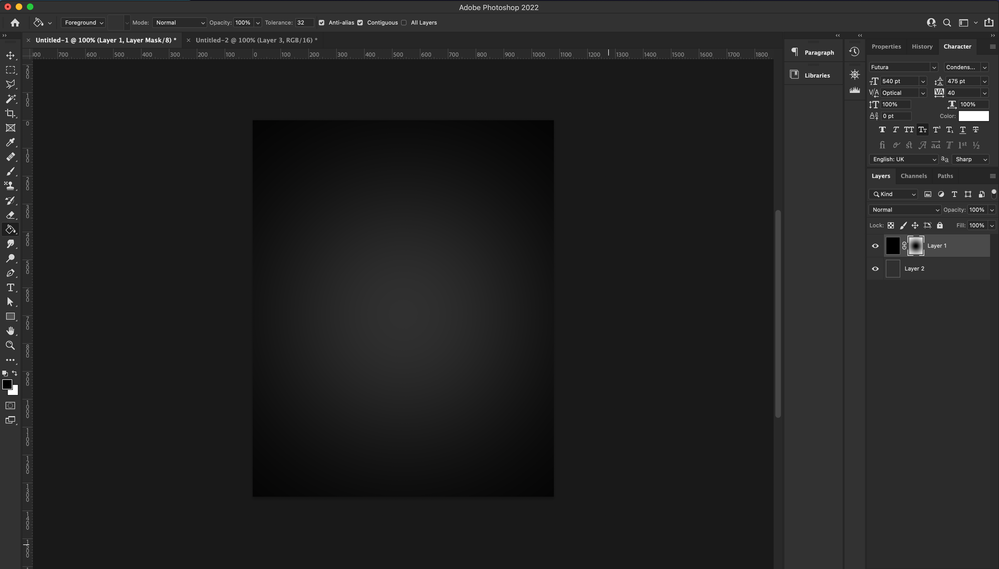
Task: Go to Home screen icon
Action: point(15,22)
